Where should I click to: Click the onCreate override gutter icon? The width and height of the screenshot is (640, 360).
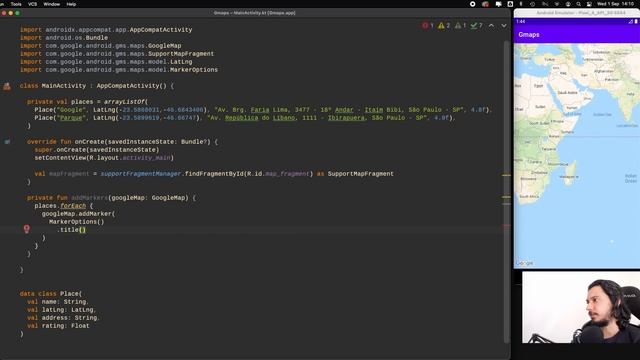pos(7,142)
